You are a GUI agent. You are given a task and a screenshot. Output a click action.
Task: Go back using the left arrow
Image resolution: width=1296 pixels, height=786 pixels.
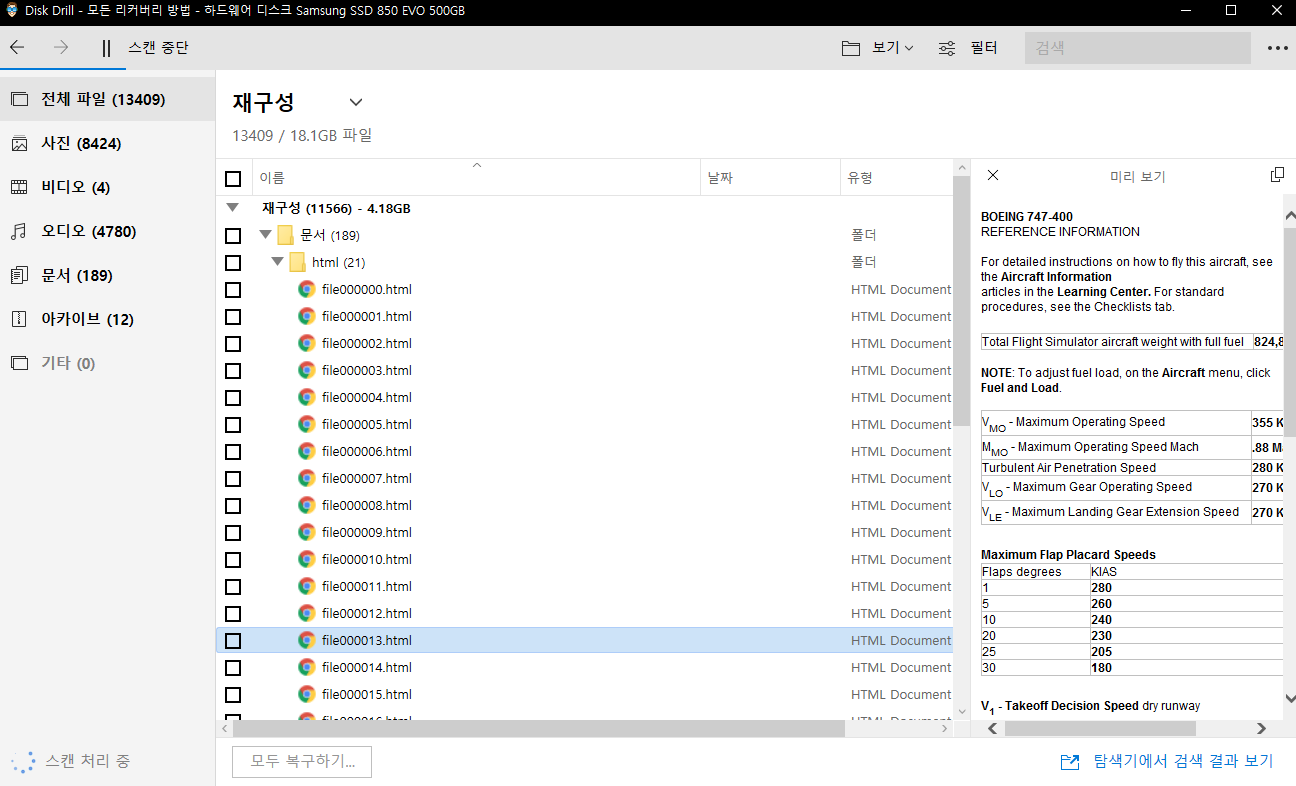[17, 47]
